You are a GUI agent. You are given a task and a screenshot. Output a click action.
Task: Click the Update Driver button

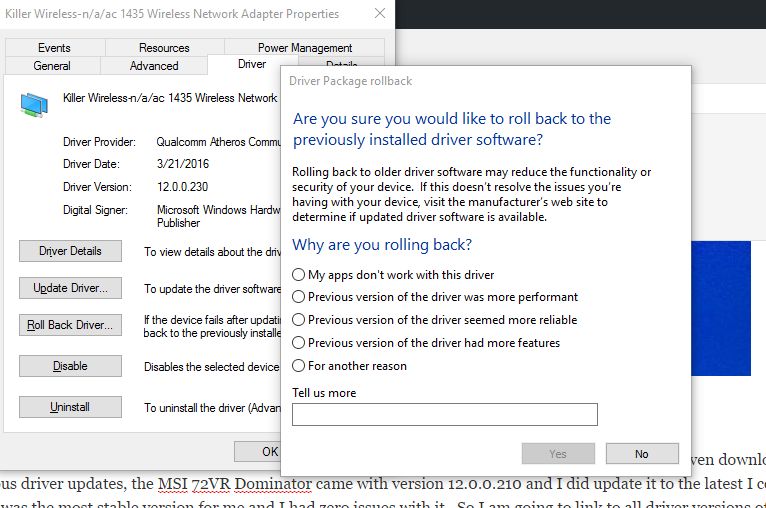pyautogui.click(x=70, y=288)
